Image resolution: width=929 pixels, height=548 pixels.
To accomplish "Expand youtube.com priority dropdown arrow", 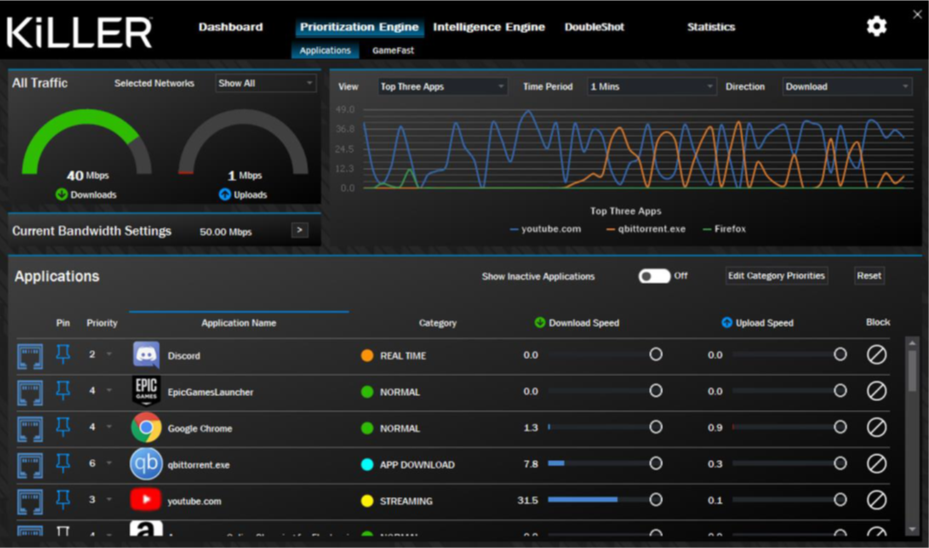I will pos(109,499).
